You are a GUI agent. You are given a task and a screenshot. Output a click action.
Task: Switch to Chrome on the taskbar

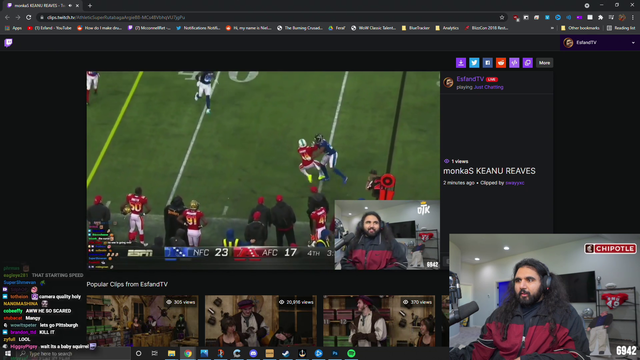coord(188,353)
